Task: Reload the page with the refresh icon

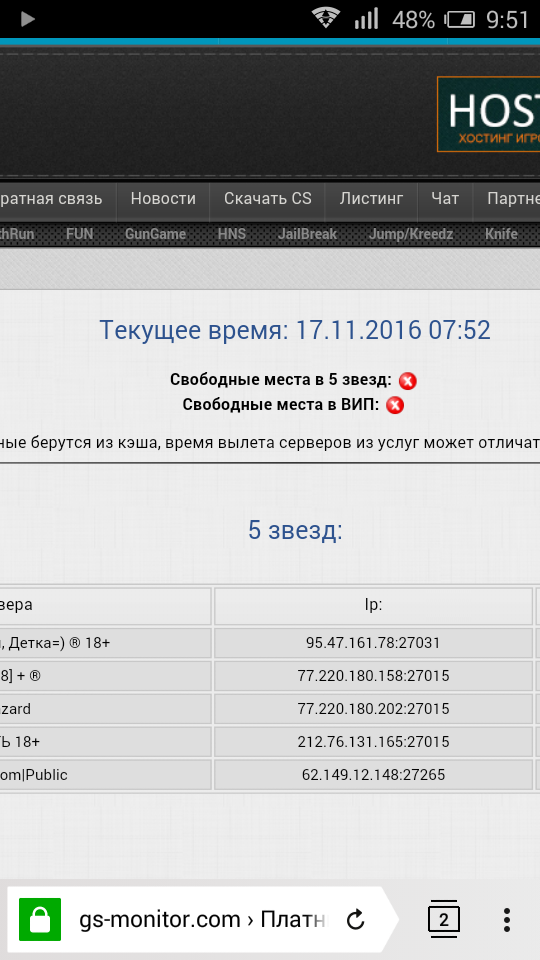Action: click(355, 920)
